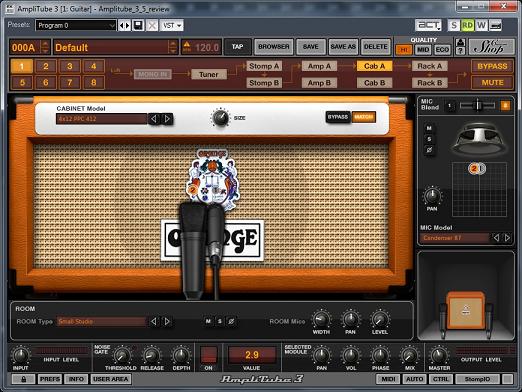Select next MIC Model arrow
The height and width of the screenshot is (392, 522).
coord(507,238)
